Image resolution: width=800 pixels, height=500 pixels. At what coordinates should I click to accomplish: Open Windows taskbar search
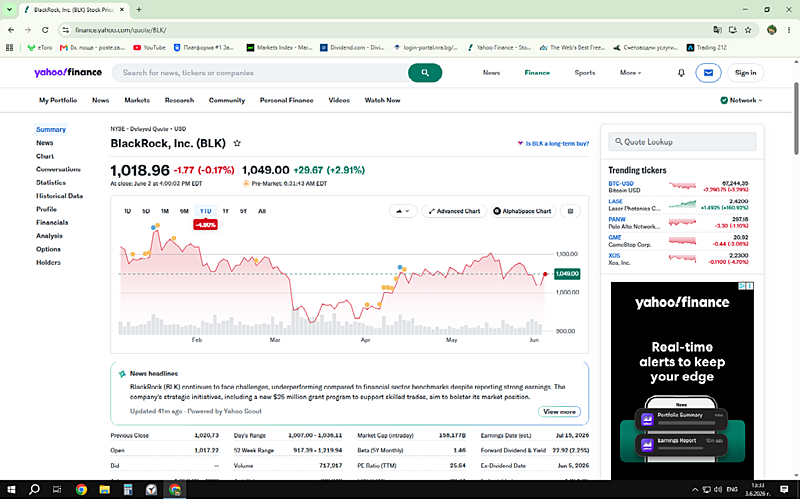pos(34,489)
